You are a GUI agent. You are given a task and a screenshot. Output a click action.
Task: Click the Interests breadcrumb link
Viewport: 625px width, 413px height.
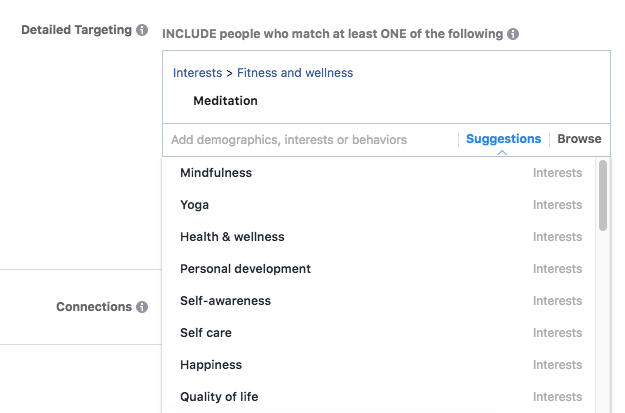197,73
